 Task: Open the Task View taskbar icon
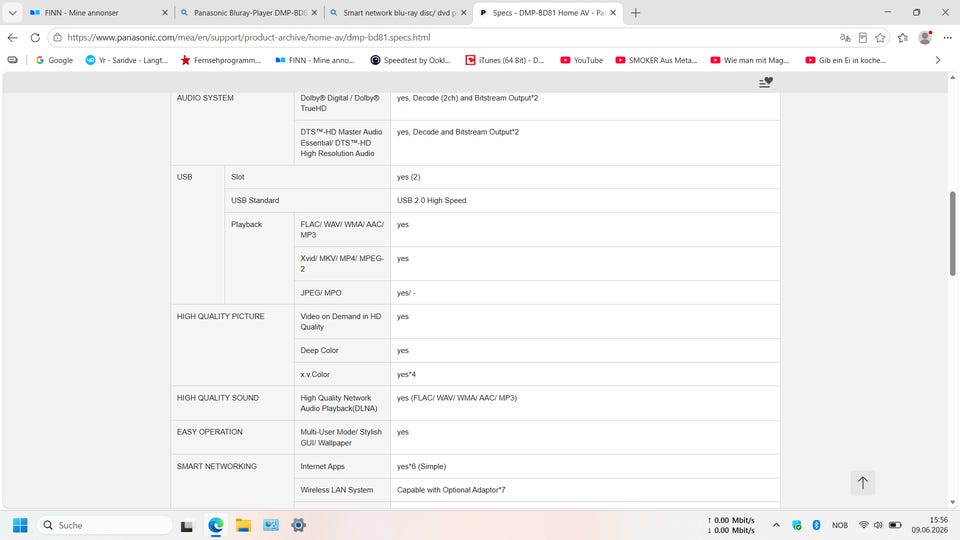click(x=187, y=525)
